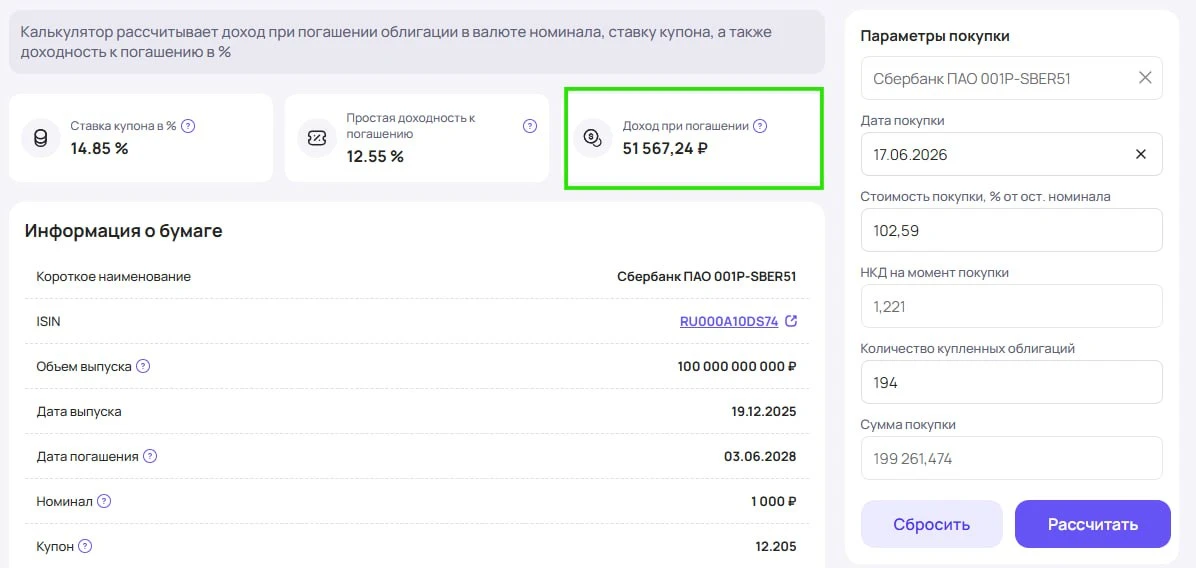
Task: Show help for Объем выпуска
Action: (x=143, y=367)
